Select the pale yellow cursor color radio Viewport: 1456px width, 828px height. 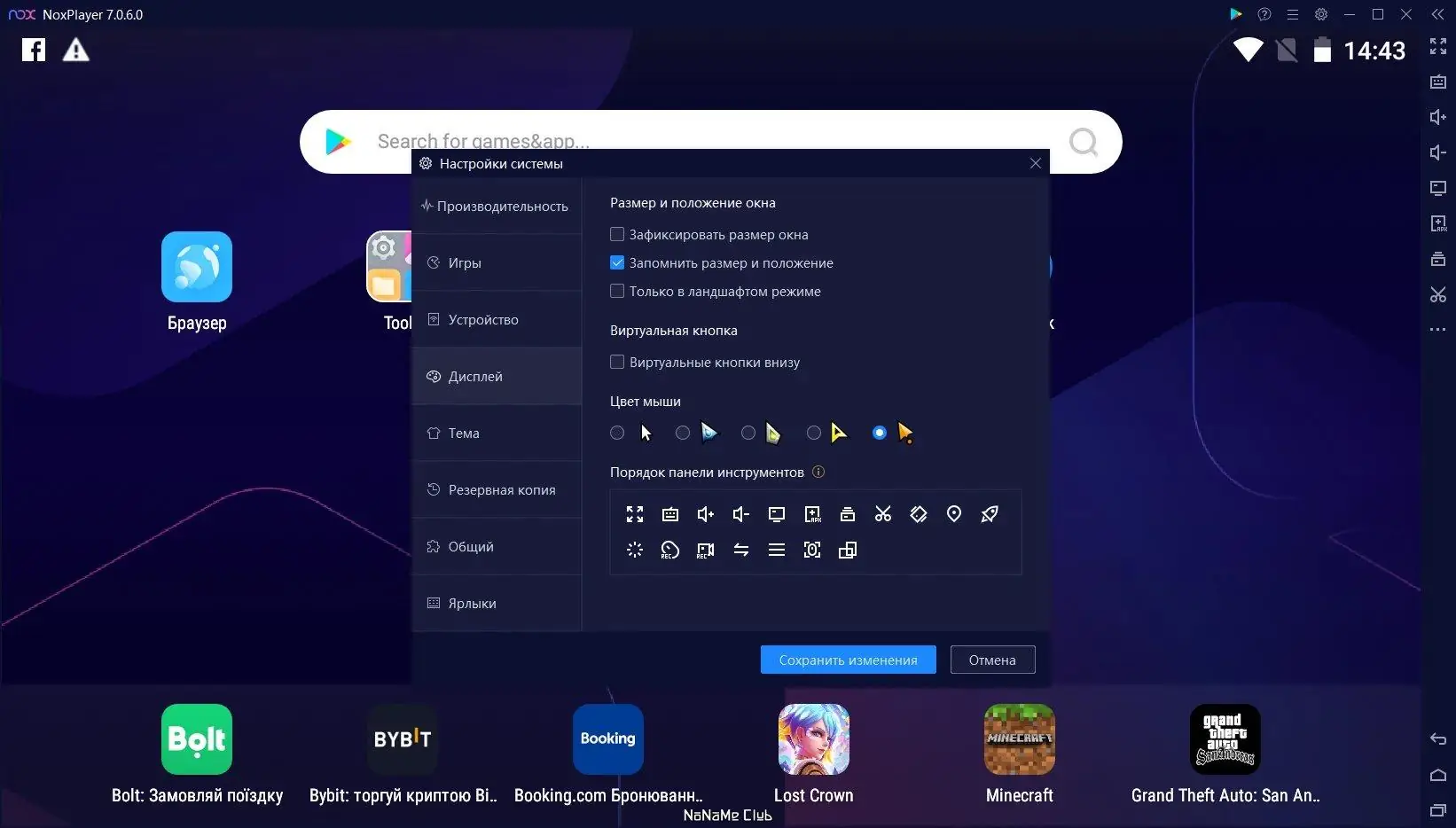[748, 433]
